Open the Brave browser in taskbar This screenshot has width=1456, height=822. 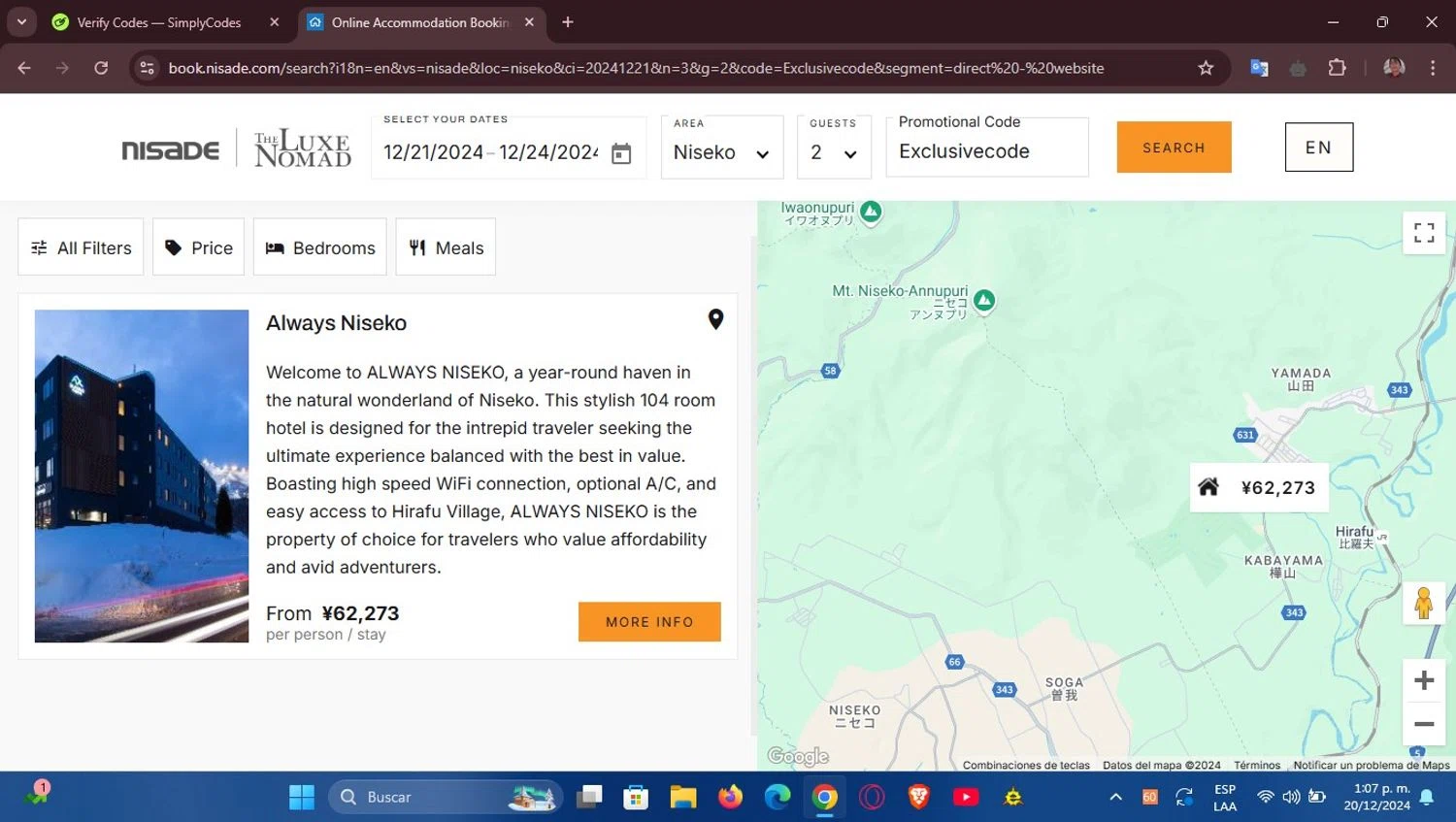tap(918, 797)
